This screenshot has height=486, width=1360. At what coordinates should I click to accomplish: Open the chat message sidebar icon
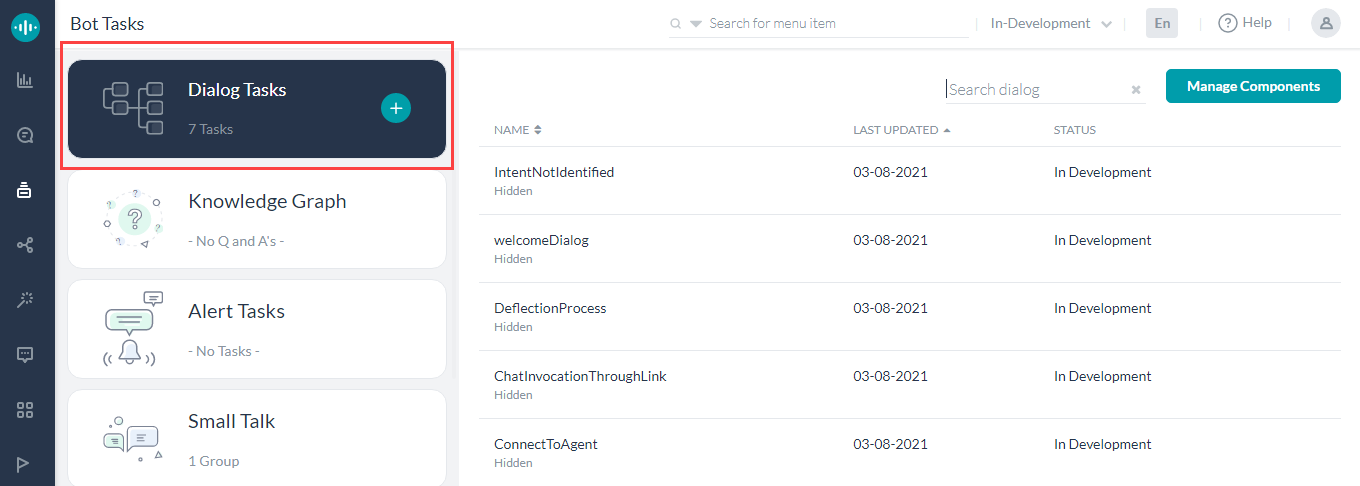pos(26,354)
